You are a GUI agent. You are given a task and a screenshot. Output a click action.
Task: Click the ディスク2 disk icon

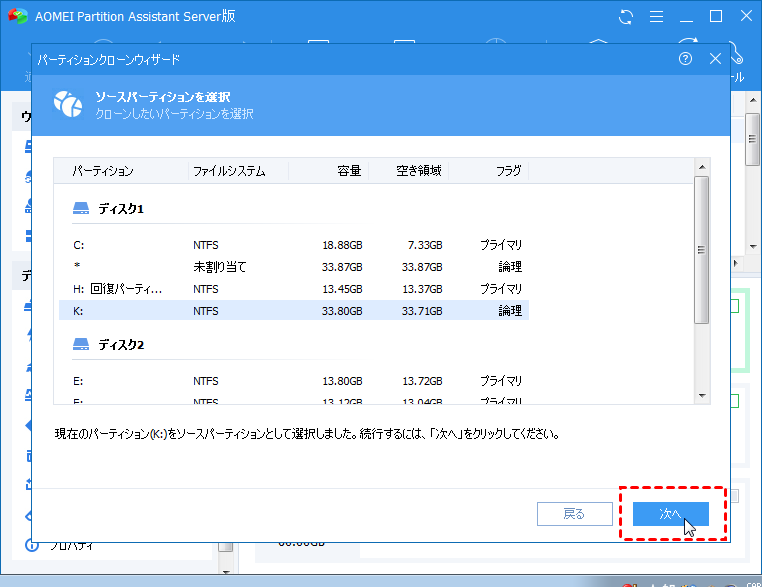[81, 345]
